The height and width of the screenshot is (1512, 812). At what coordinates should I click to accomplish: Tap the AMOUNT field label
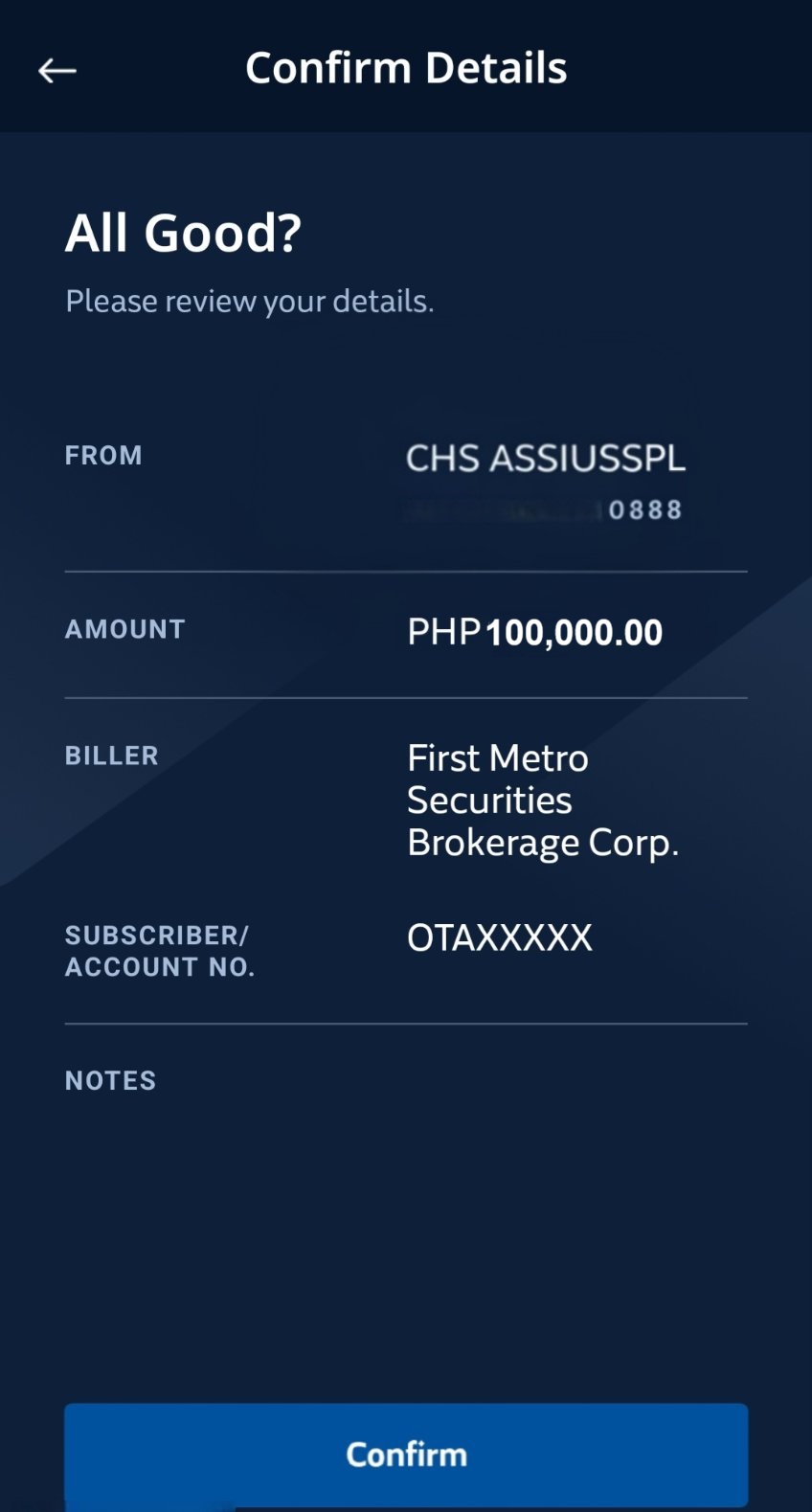coord(124,629)
